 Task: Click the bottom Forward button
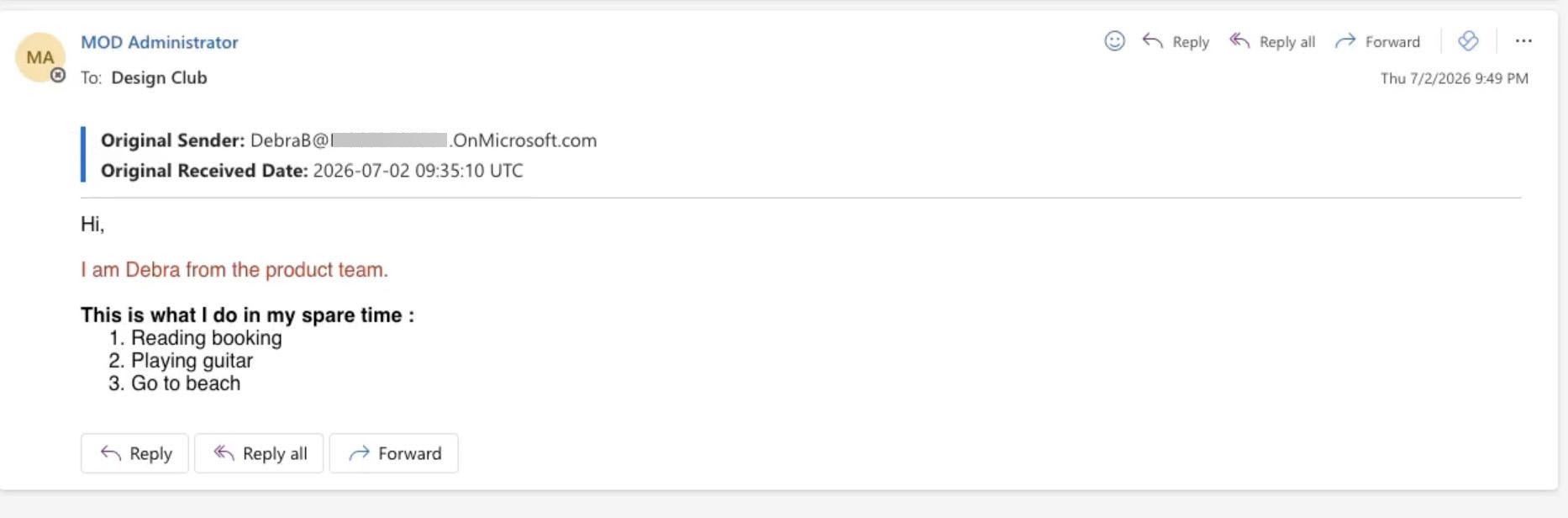point(394,453)
